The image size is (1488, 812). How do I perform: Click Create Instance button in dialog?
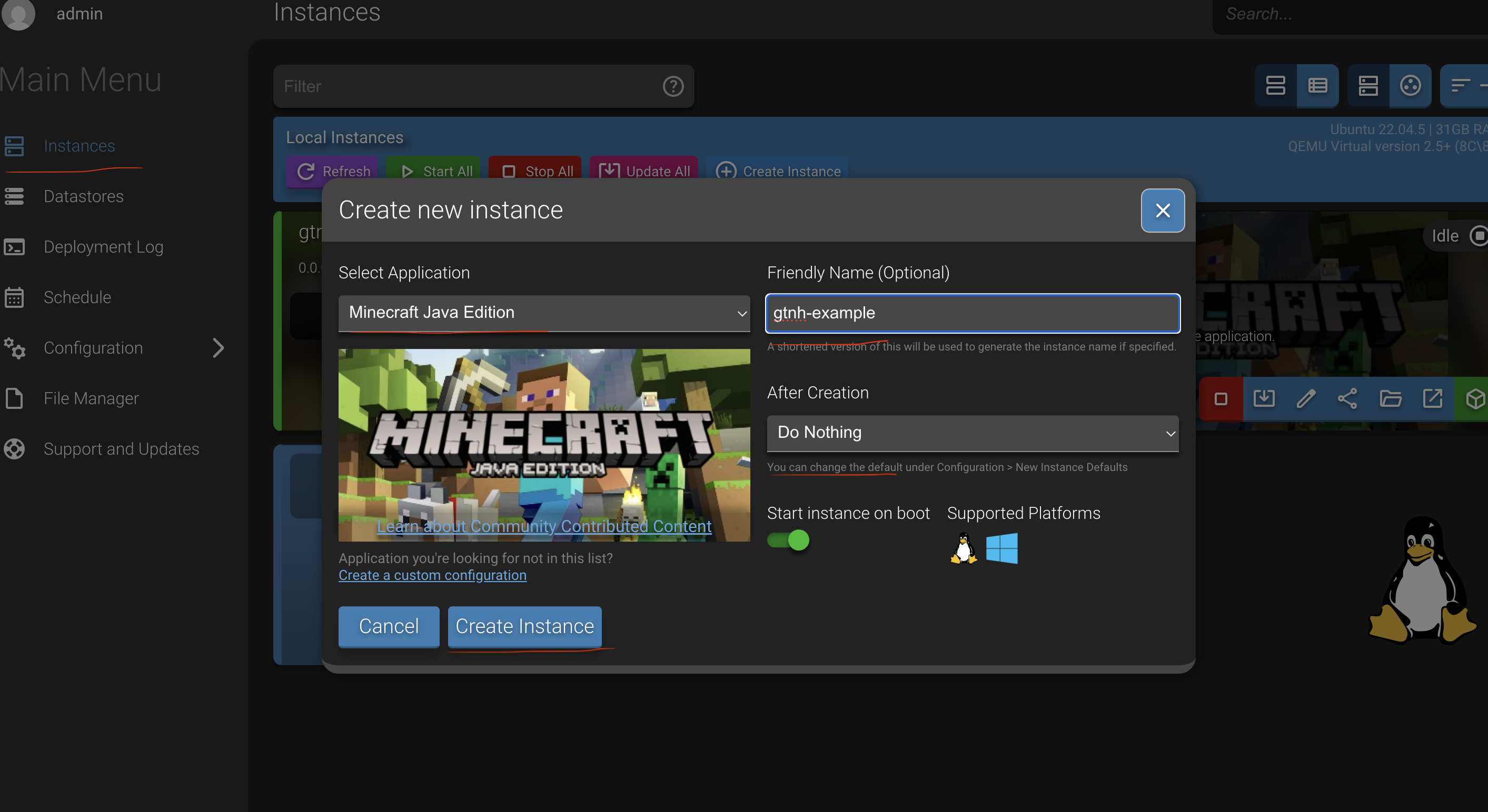click(x=524, y=627)
